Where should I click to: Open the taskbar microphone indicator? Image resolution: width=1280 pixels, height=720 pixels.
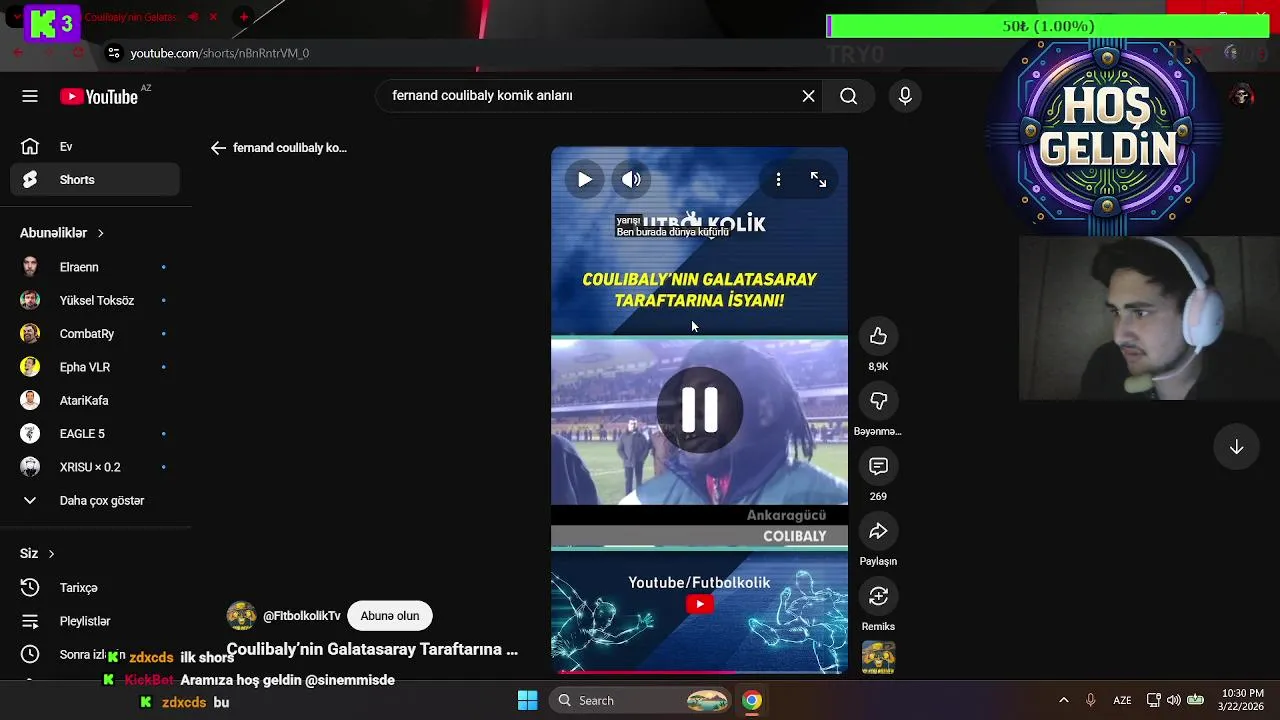pos(1090,700)
